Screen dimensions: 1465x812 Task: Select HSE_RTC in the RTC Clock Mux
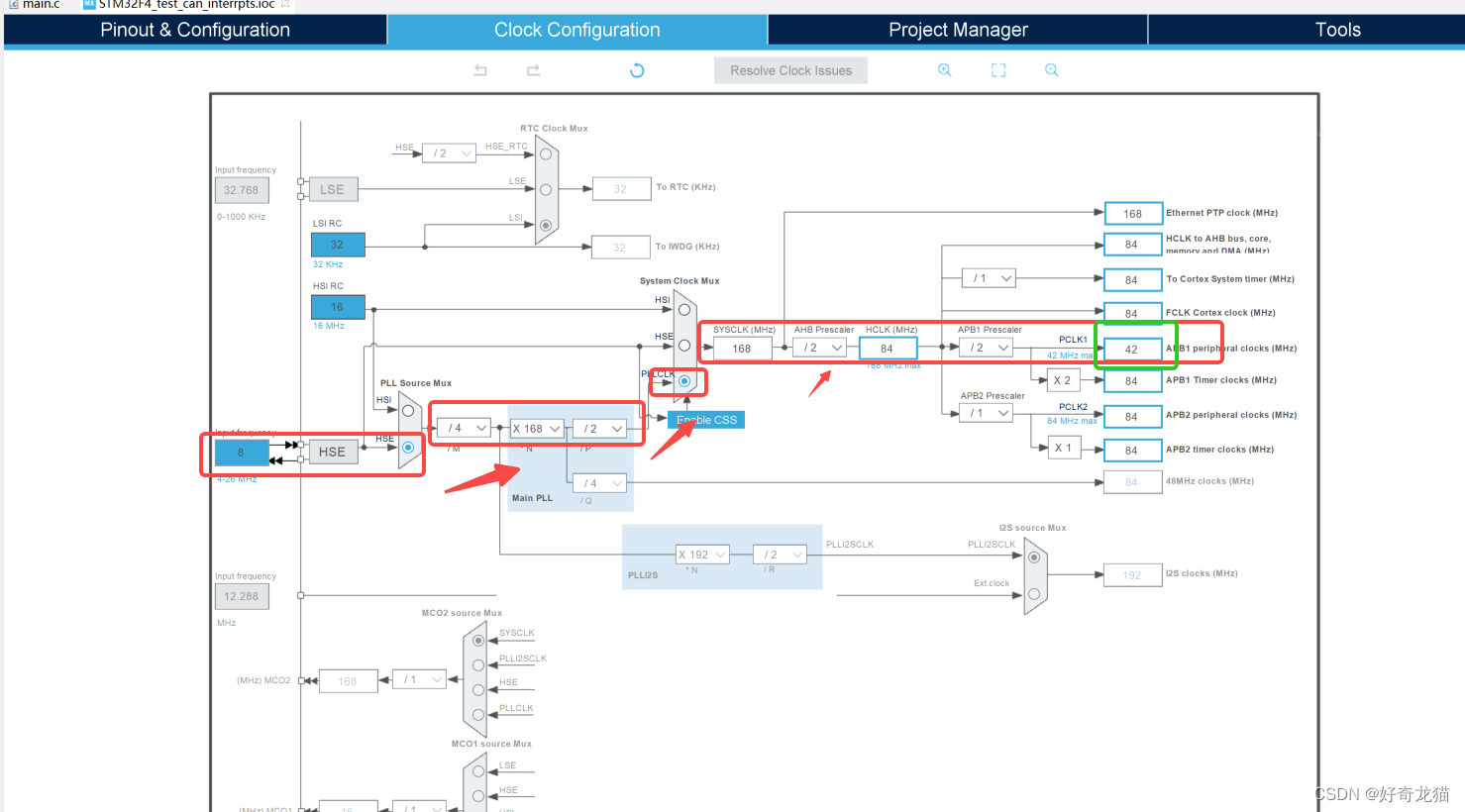click(x=546, y=154)
